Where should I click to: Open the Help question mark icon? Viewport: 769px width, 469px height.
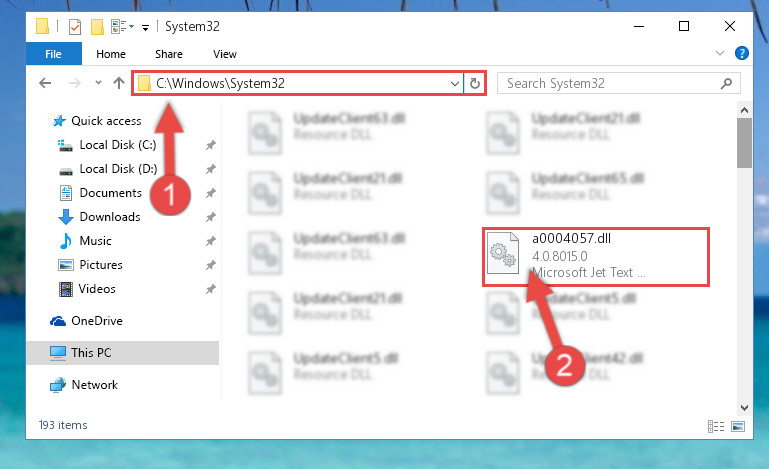point(742,53)
